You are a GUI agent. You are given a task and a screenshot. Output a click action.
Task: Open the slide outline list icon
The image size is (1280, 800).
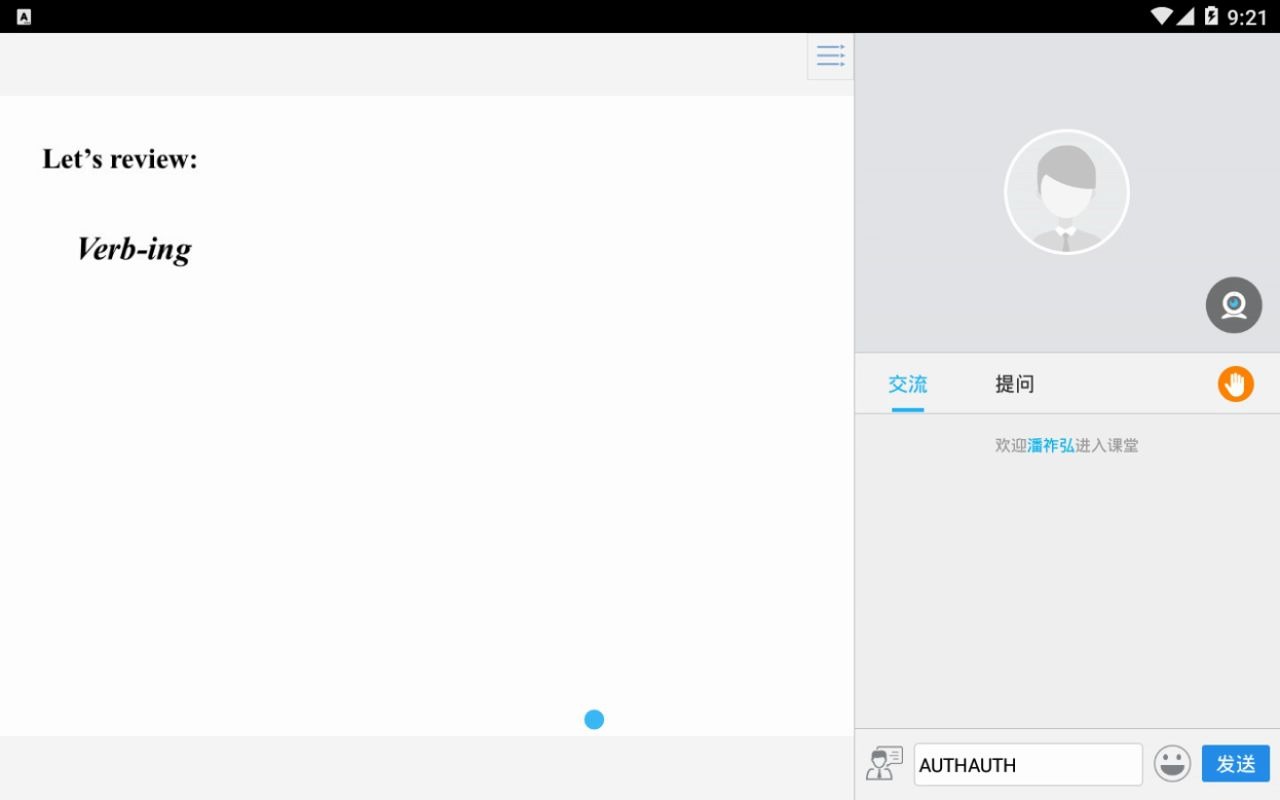(830, 56)
